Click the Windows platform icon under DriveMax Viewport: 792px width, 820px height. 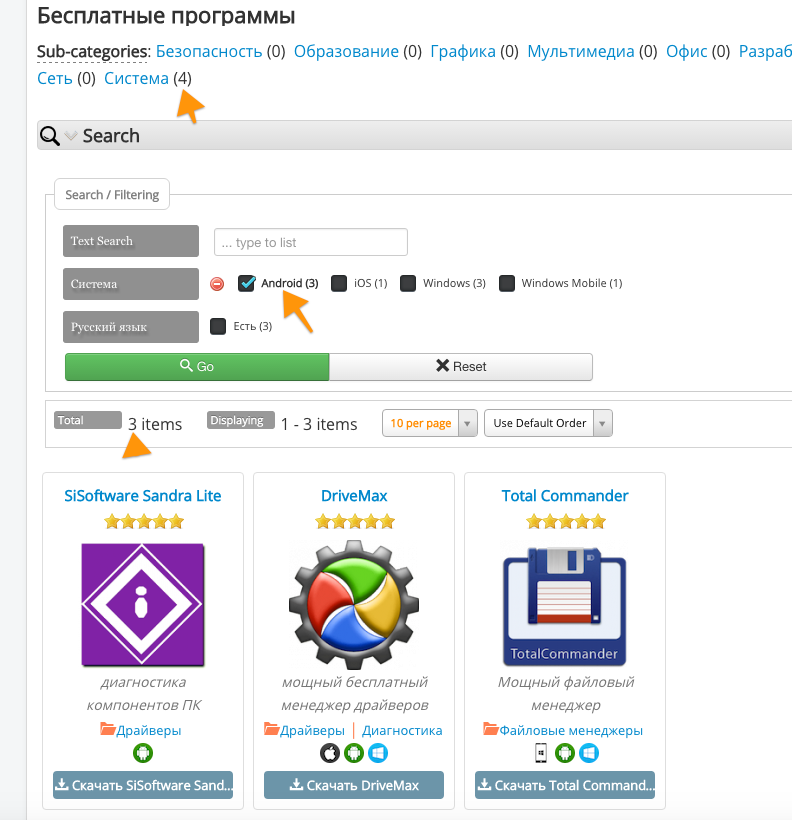tap(378, 753)
